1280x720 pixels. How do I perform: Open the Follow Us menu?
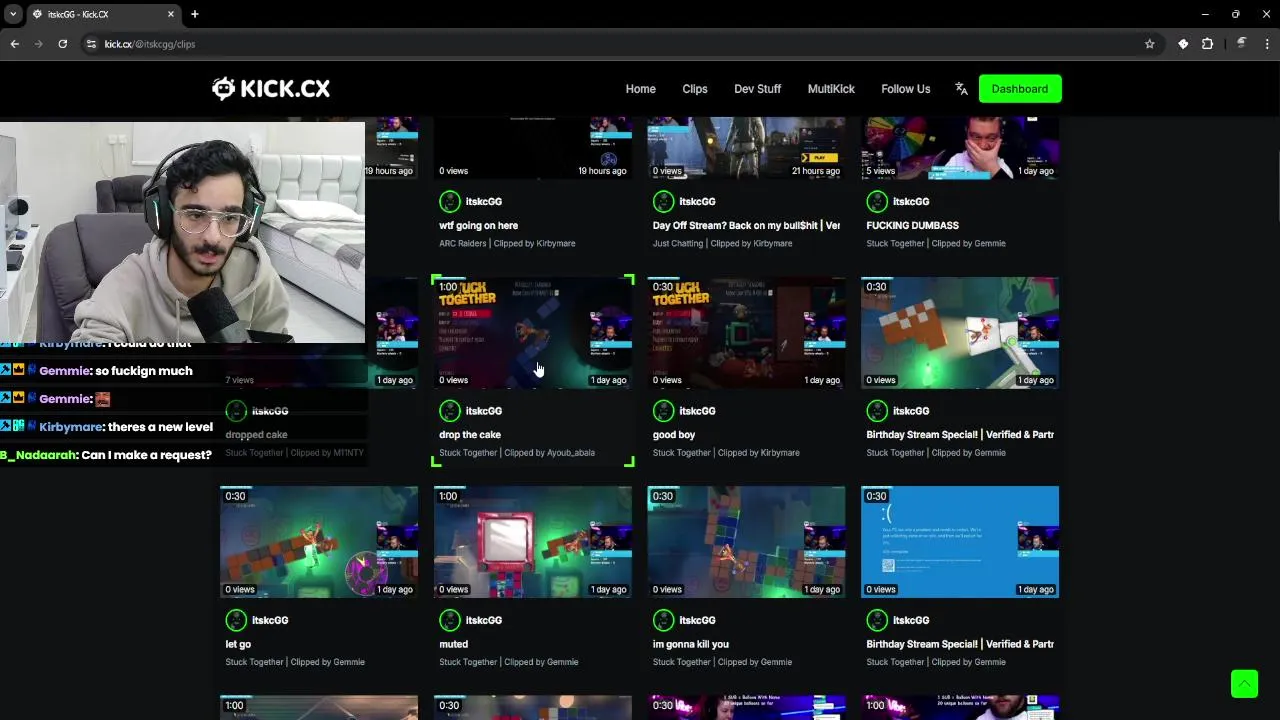point(905,89)
